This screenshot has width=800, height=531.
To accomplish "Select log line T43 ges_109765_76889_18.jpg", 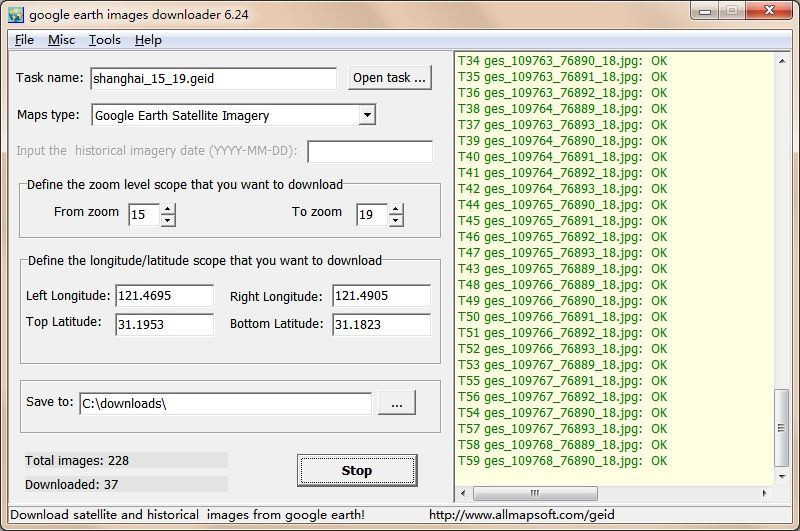I will click(x=562, y=269).
